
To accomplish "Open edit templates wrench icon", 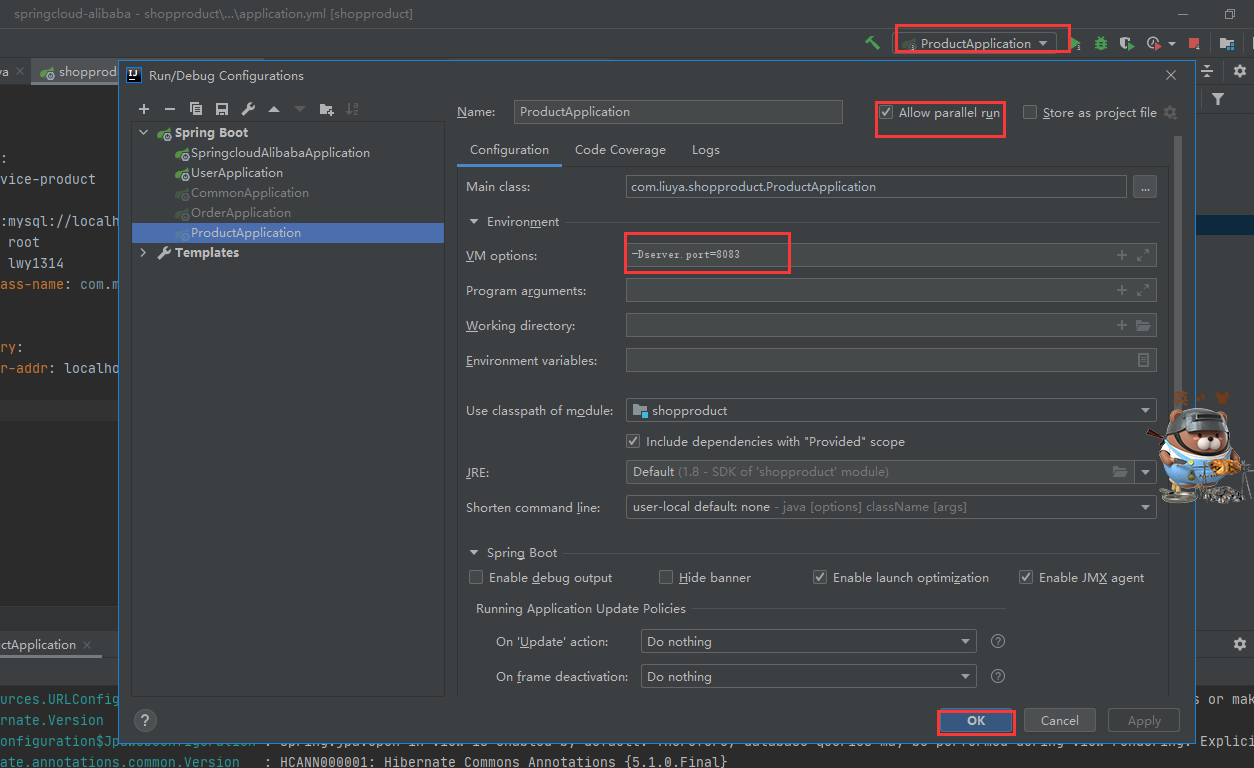I will 248,109.
